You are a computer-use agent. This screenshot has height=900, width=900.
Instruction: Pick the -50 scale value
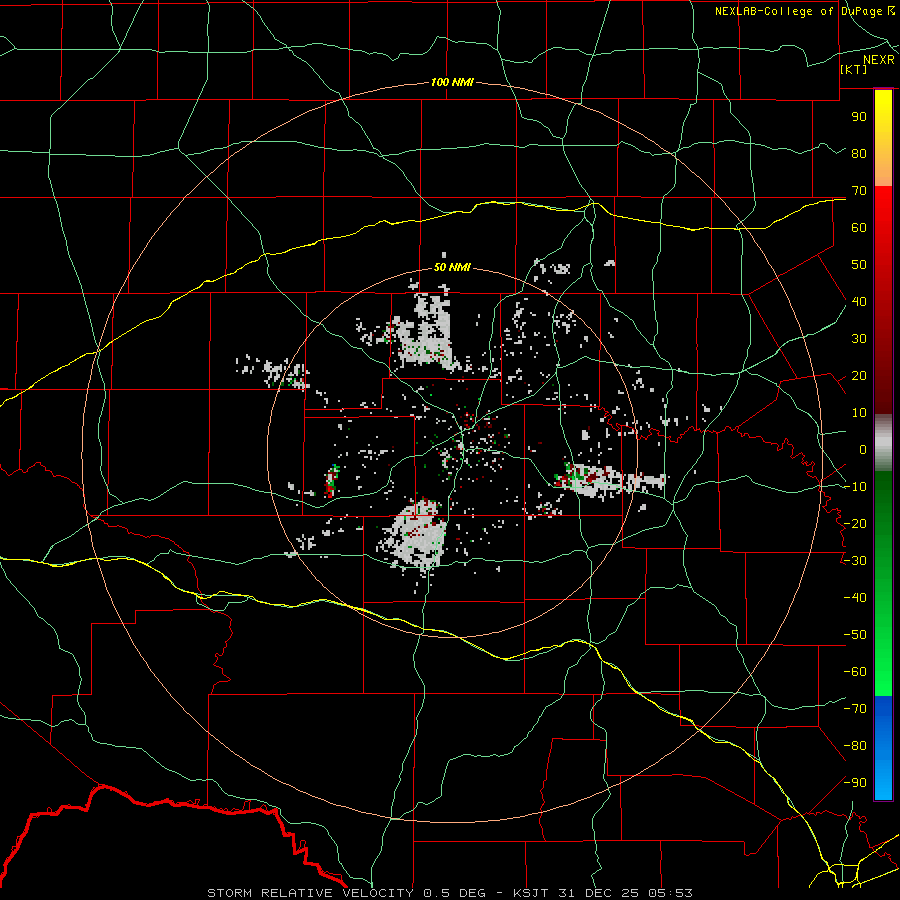point(855,635)
